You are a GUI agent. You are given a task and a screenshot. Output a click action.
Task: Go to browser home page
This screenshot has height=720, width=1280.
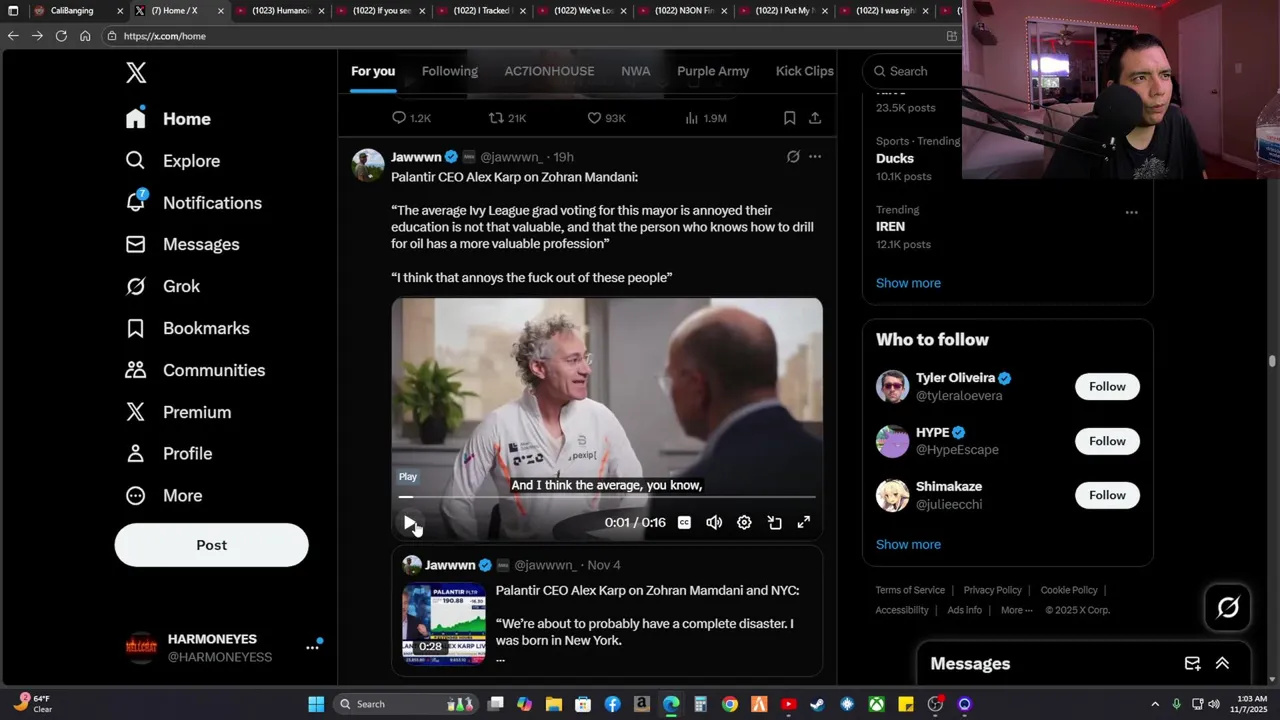(85, 35)
